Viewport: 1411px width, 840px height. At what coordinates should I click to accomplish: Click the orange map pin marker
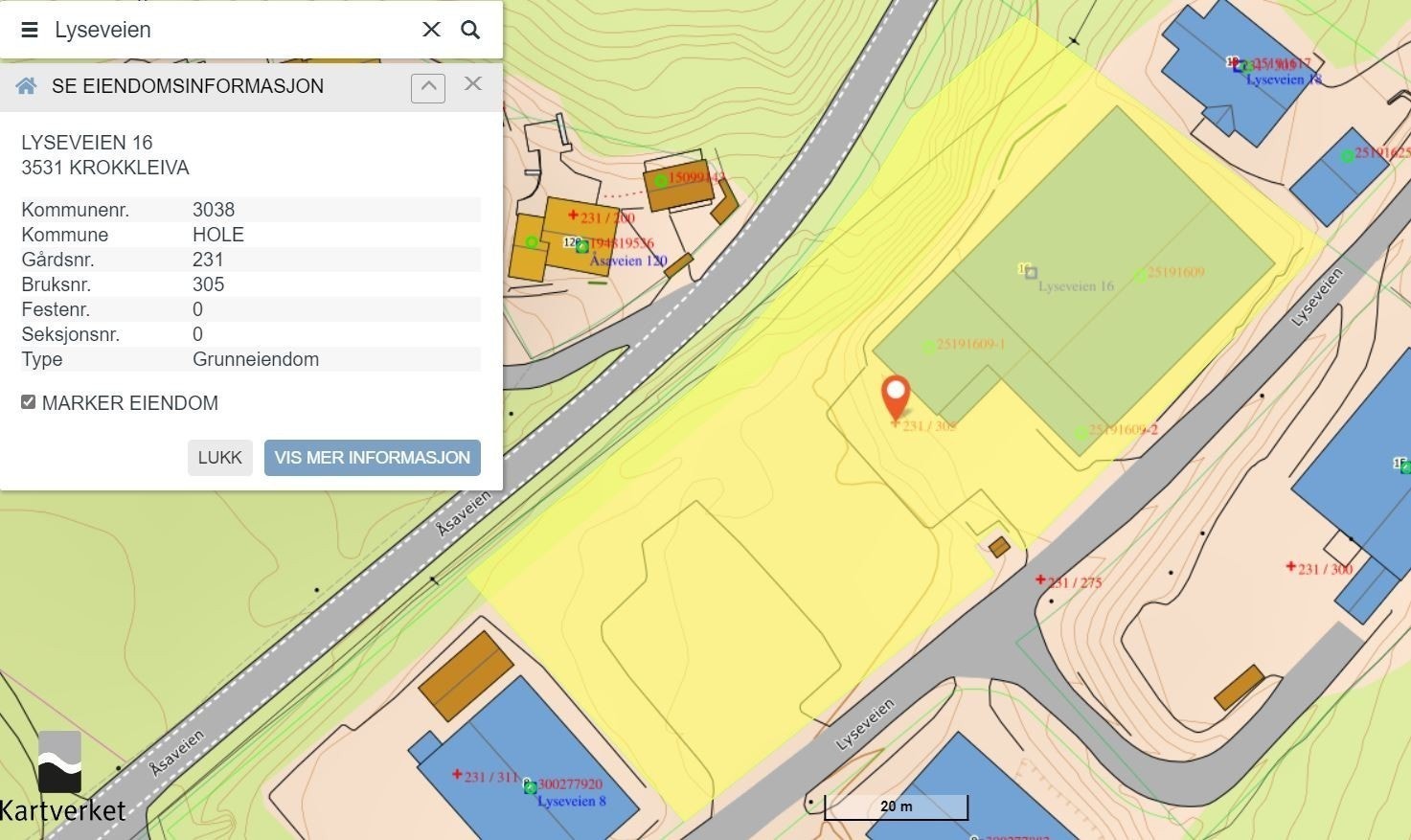point(896,397)
